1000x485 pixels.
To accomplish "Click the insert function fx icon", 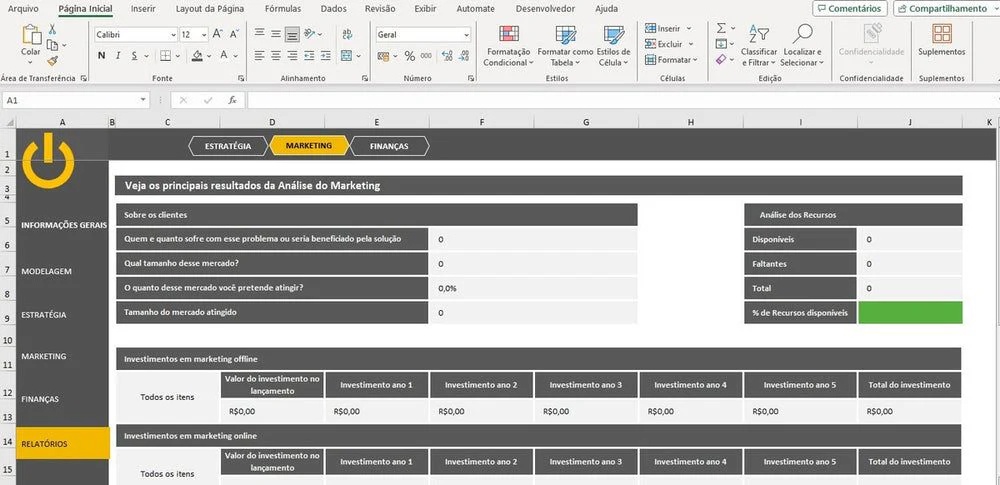I will 233,100.
